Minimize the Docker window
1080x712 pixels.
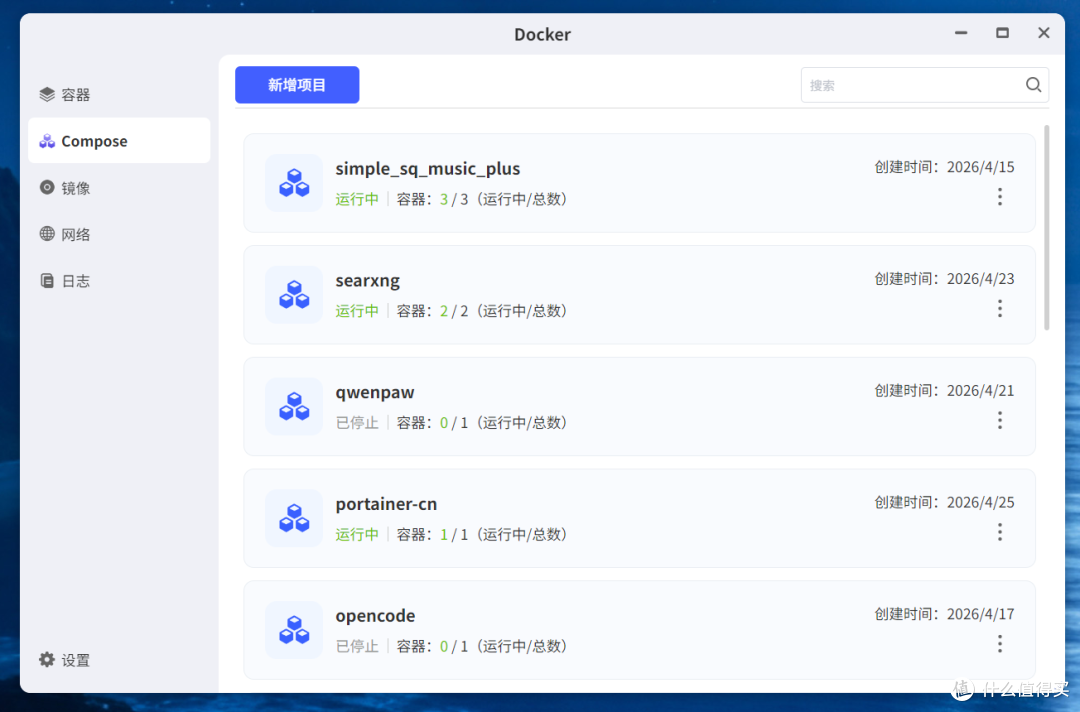click(961, 33)
